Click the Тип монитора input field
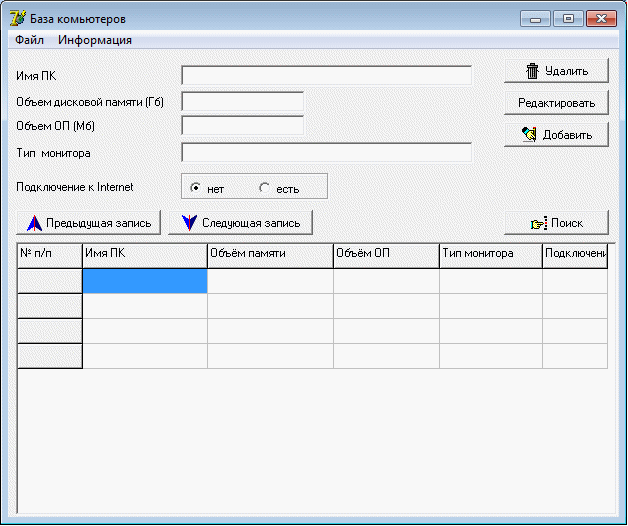This screenshot has width=628, height=526. click(326, 153)
